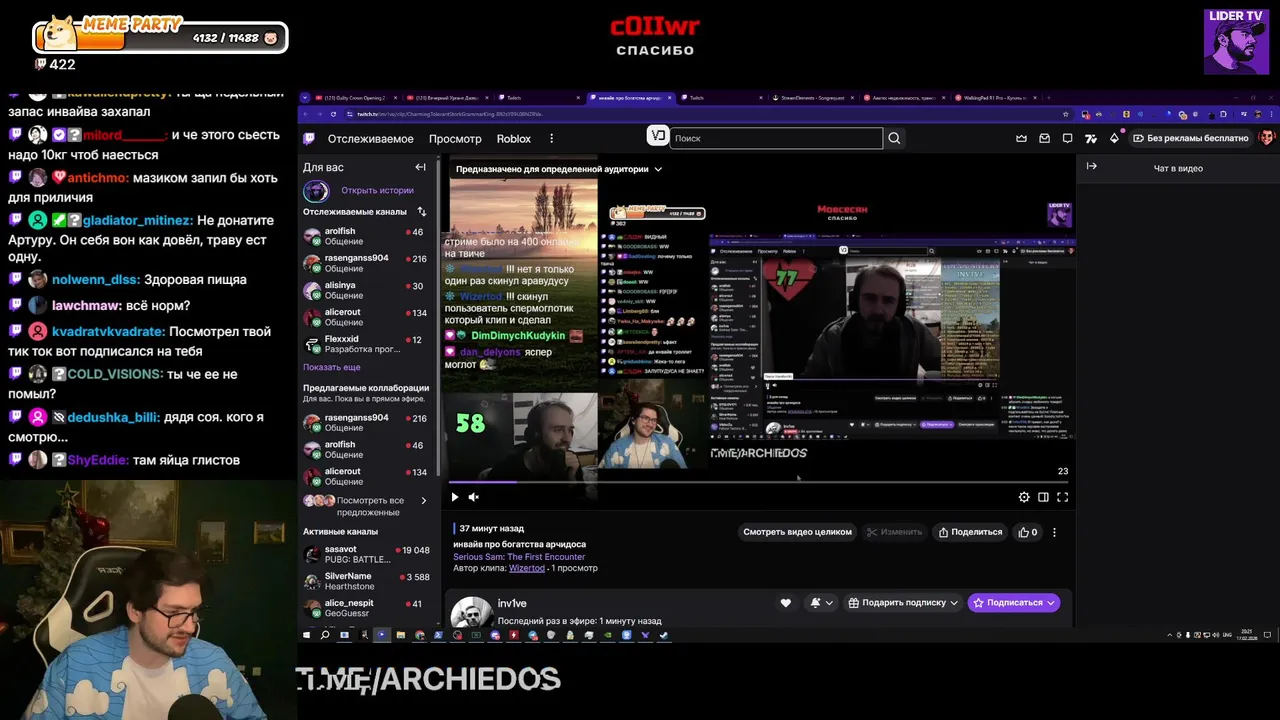Viewport: 1280px width, 720px height.
Task: Open "Roblox" in the Twitch nav
Action: [514, 138]
